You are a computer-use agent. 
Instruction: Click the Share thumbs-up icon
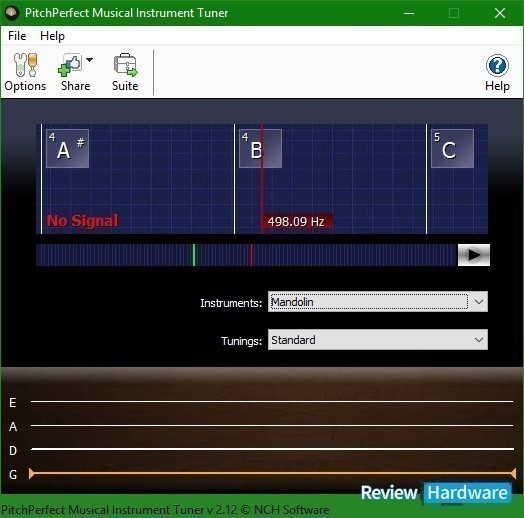click(70, 65)
